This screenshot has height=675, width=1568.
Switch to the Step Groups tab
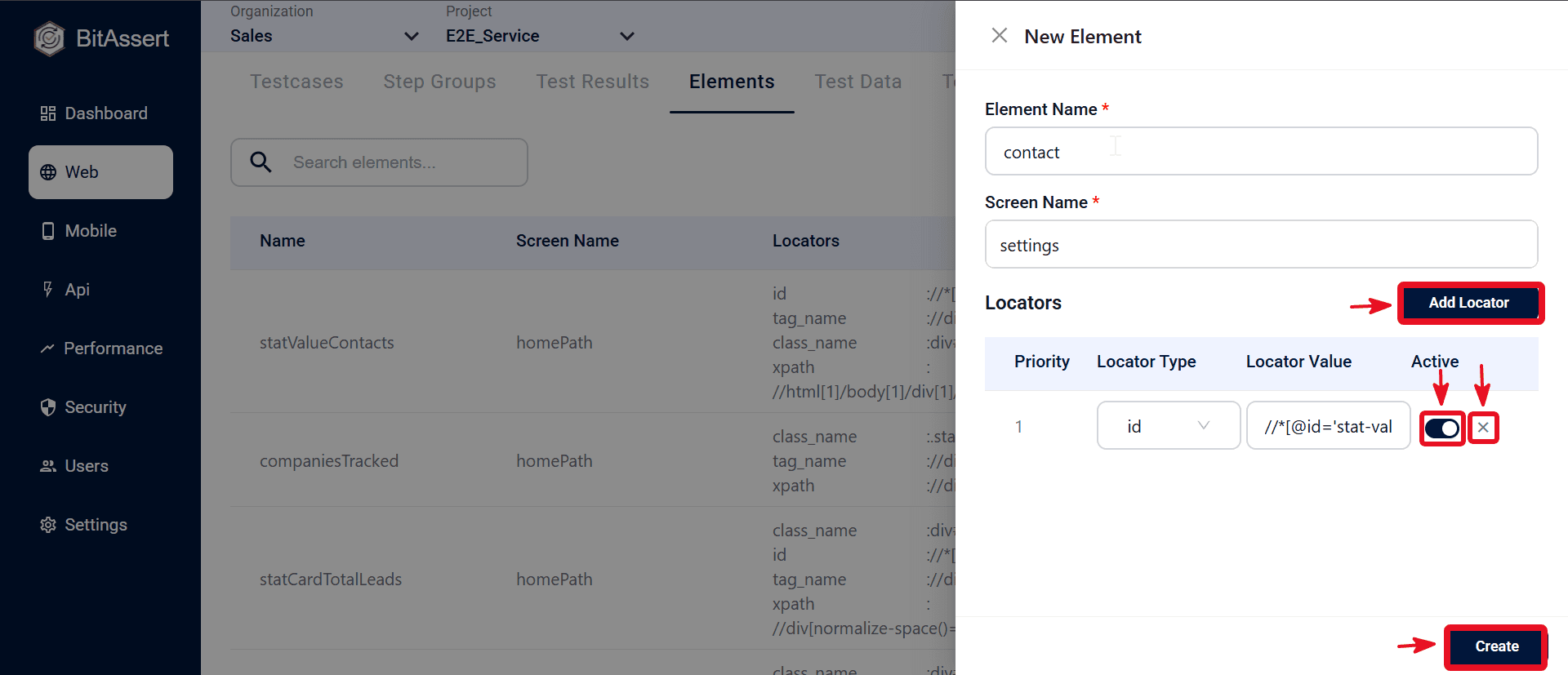pos(439,82)
